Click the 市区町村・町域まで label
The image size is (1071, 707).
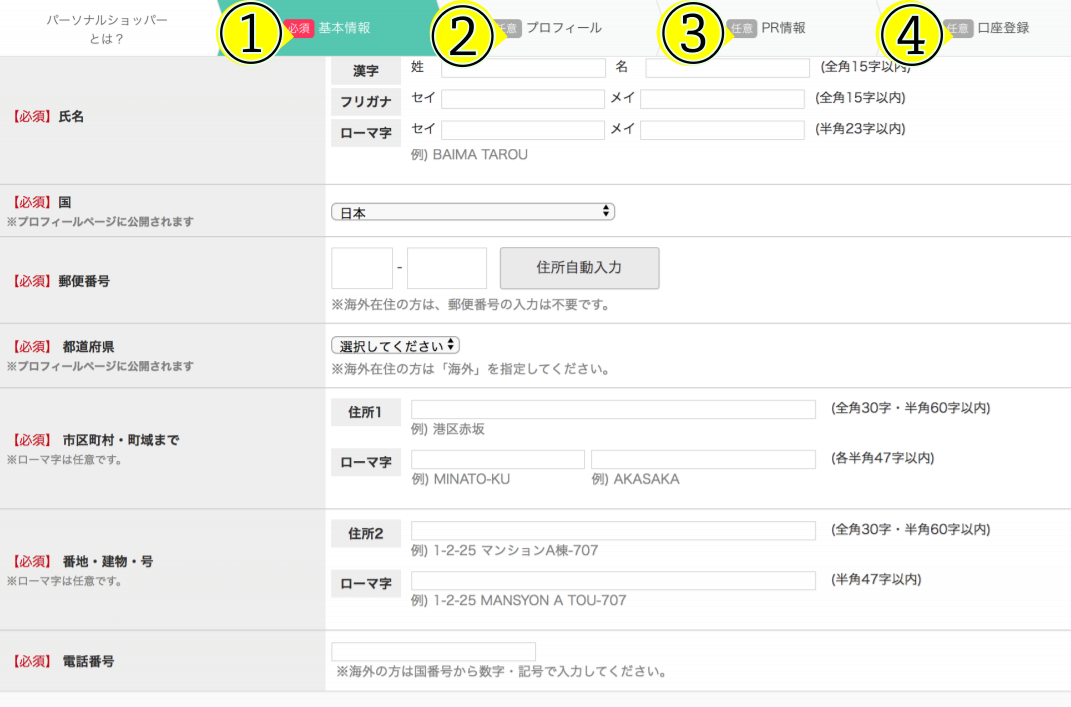point(121,441)
